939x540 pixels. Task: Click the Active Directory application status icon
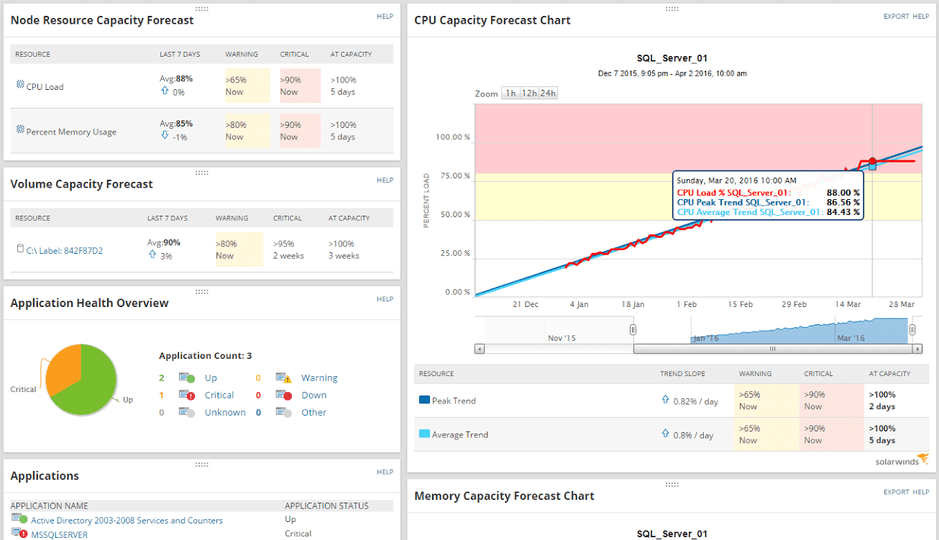tap(19, 520)
